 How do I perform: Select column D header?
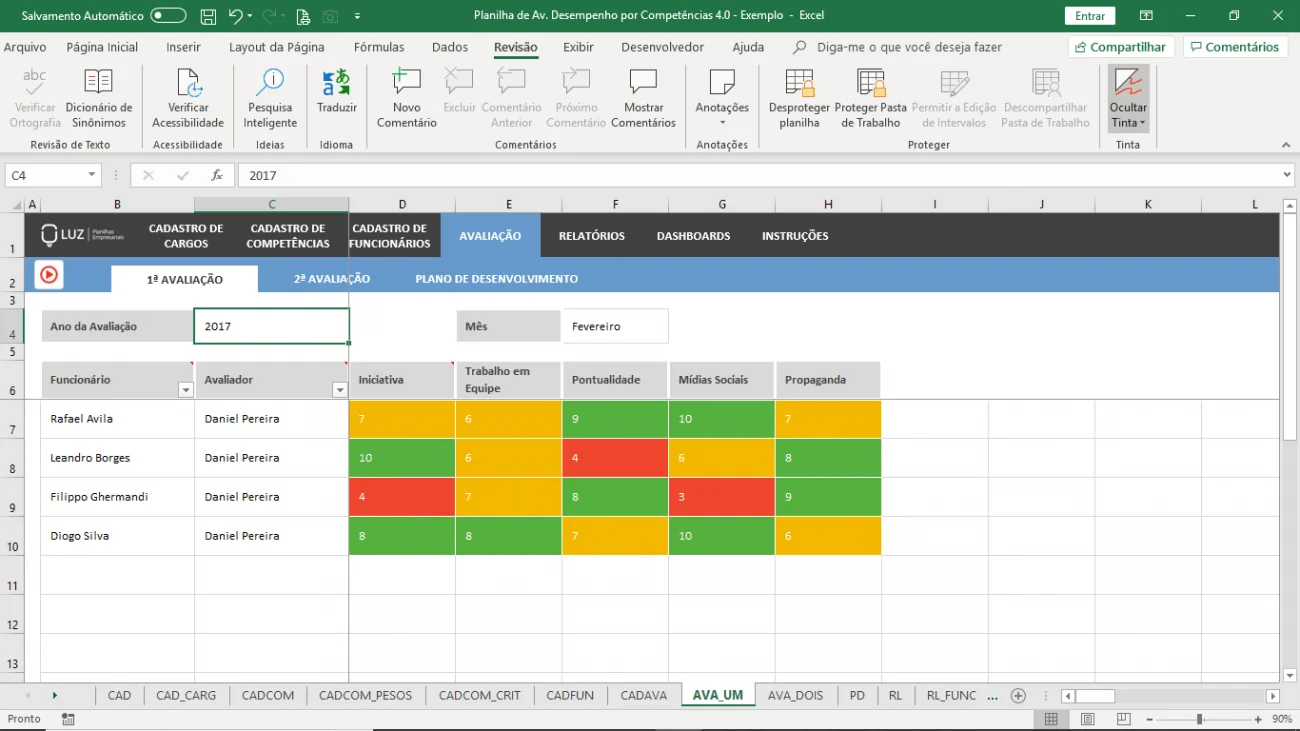click(x=402, y=205)
